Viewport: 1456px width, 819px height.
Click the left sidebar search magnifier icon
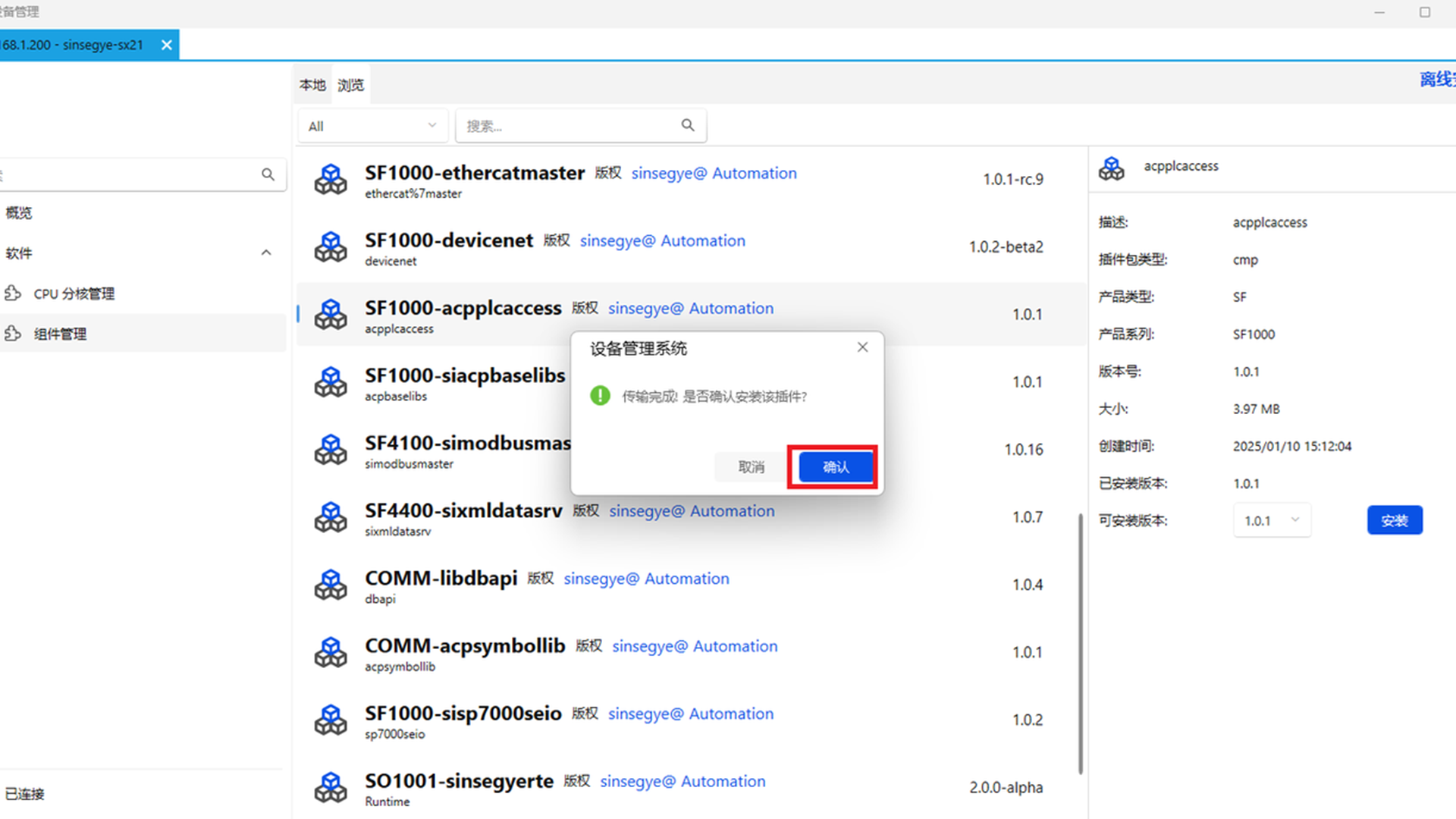point(268,174)
